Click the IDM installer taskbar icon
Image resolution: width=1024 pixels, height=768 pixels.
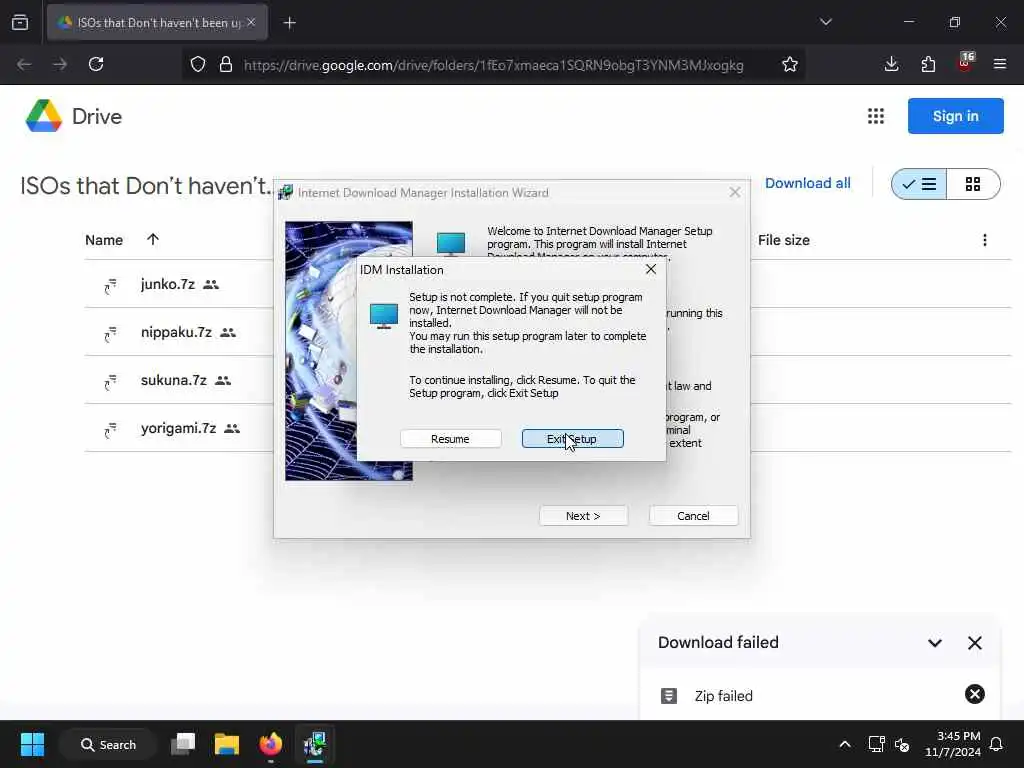tap(314, 744)
